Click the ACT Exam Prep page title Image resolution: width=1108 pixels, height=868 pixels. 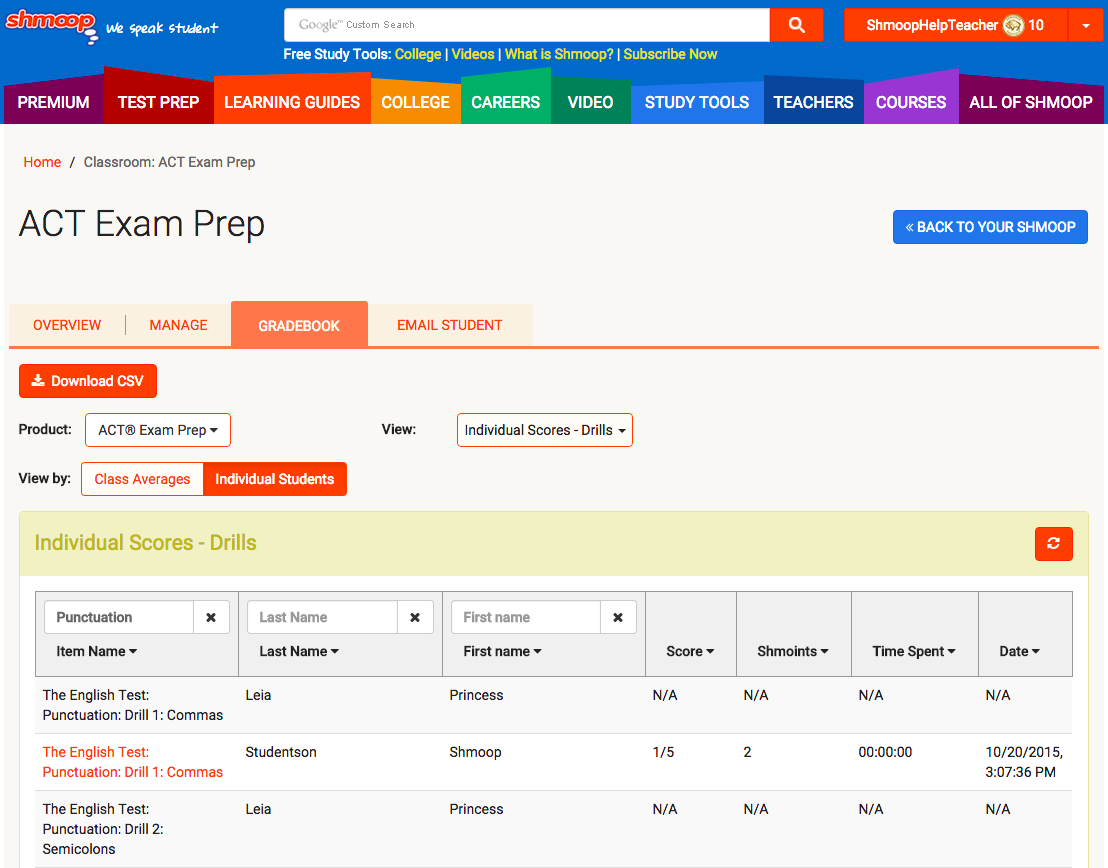click(142, 224)
